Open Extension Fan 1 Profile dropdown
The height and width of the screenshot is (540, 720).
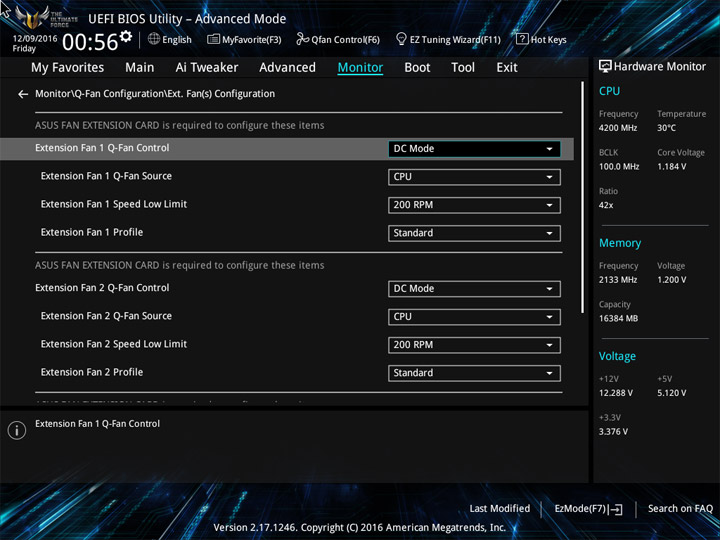(x=474, y=233)
